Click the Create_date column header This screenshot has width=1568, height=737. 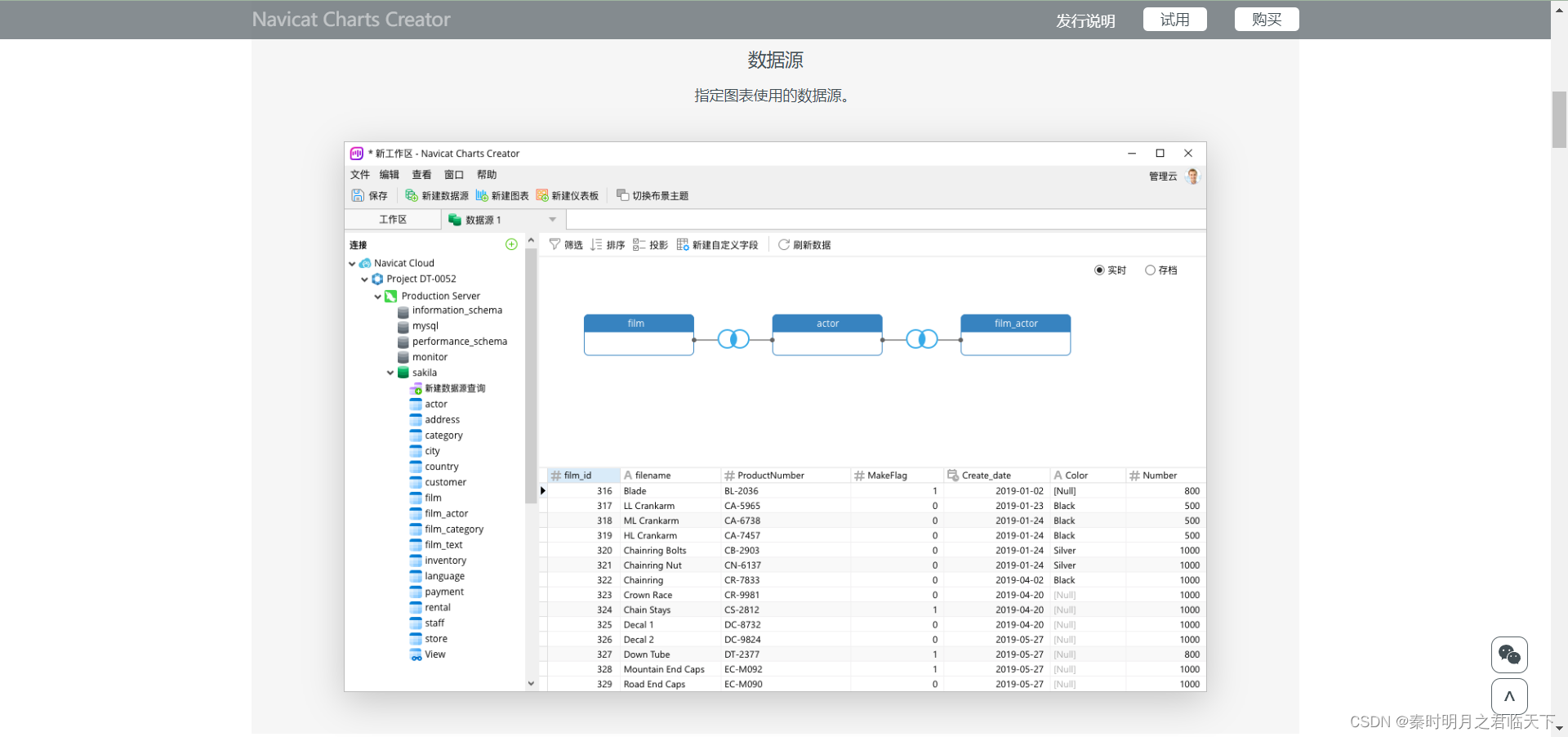(997, 476)
